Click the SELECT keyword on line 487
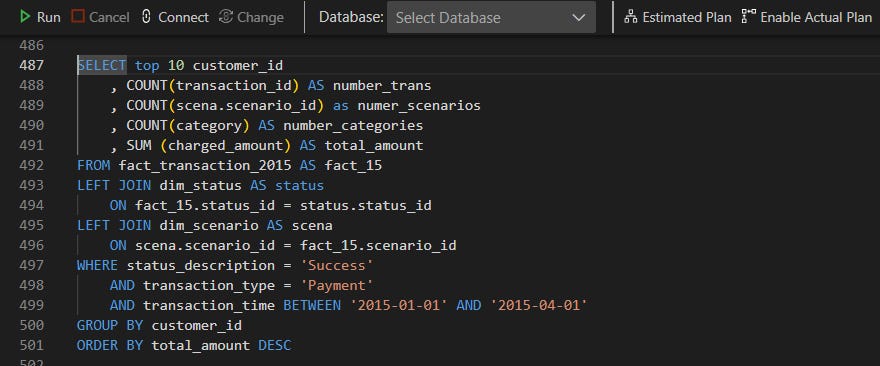 coord(102,66)
